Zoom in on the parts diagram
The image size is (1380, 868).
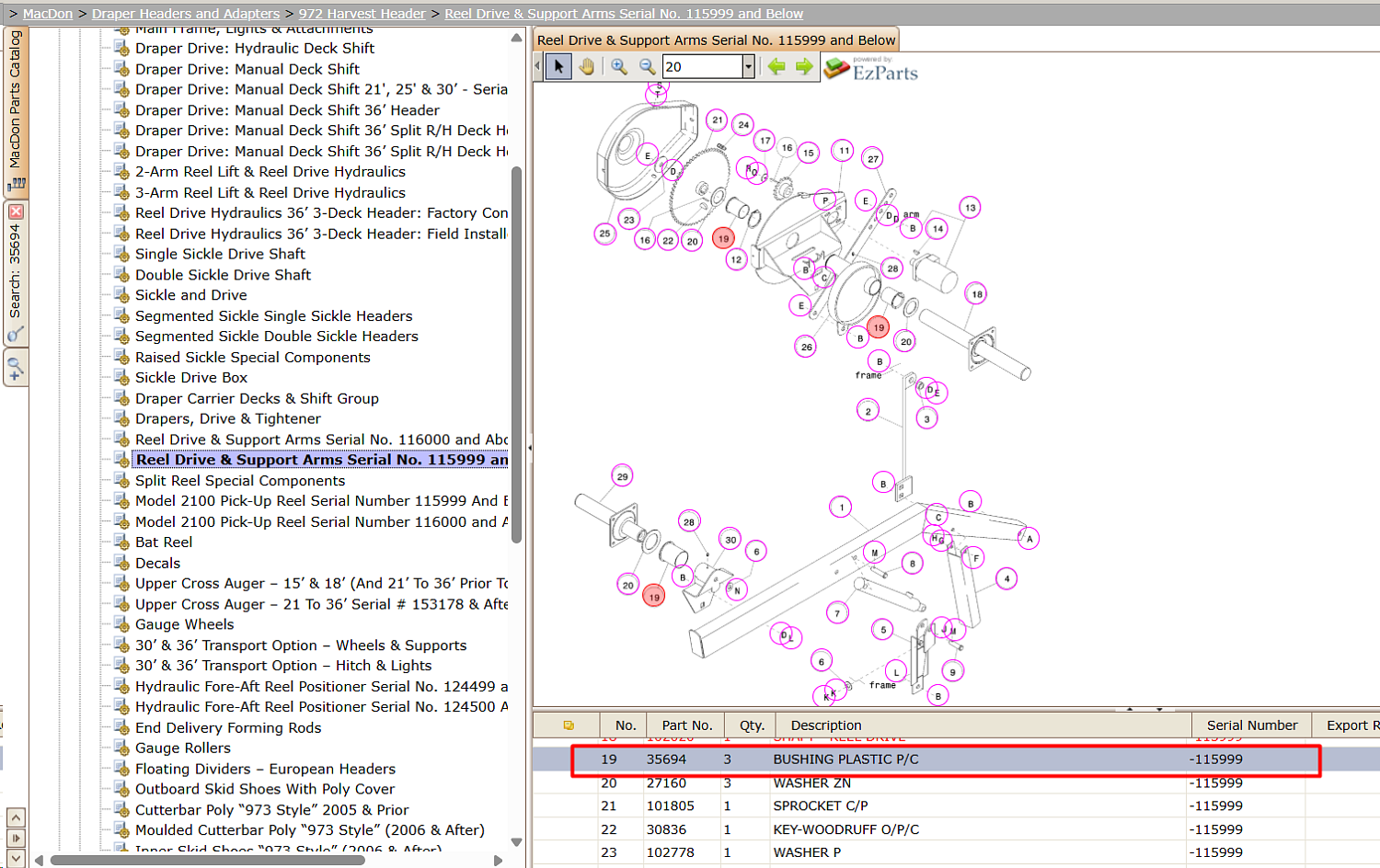point(619,66)
